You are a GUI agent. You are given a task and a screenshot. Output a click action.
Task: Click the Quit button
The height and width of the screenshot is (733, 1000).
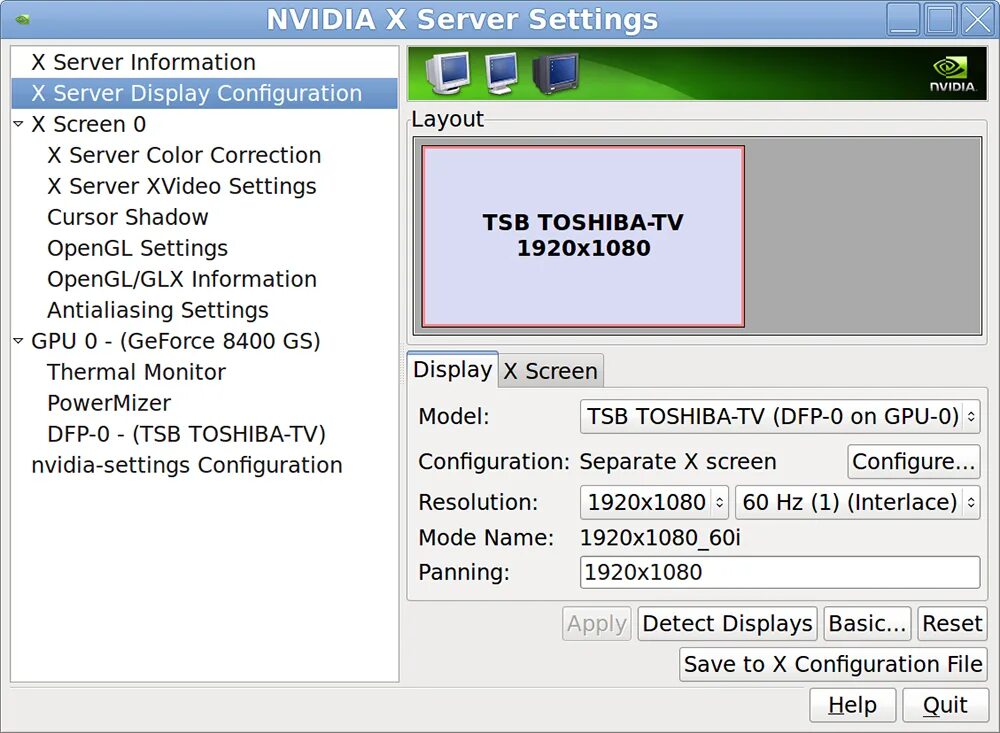(945, 705)
